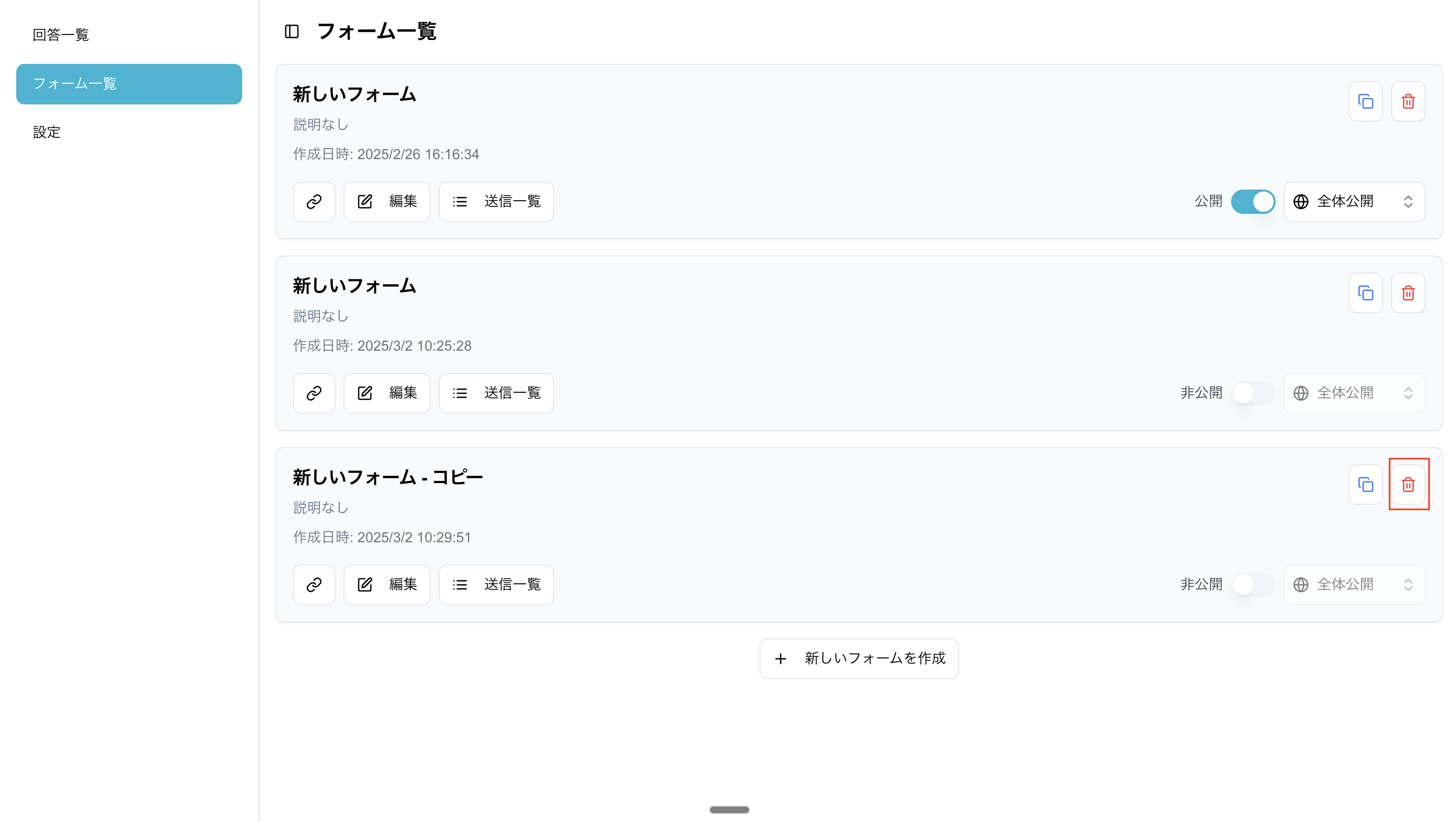Delete the form created 2025/3/2 10:25:28
Image resolution: width=1456 pixels, height=822 pixels.
(x=1407, y=293)
